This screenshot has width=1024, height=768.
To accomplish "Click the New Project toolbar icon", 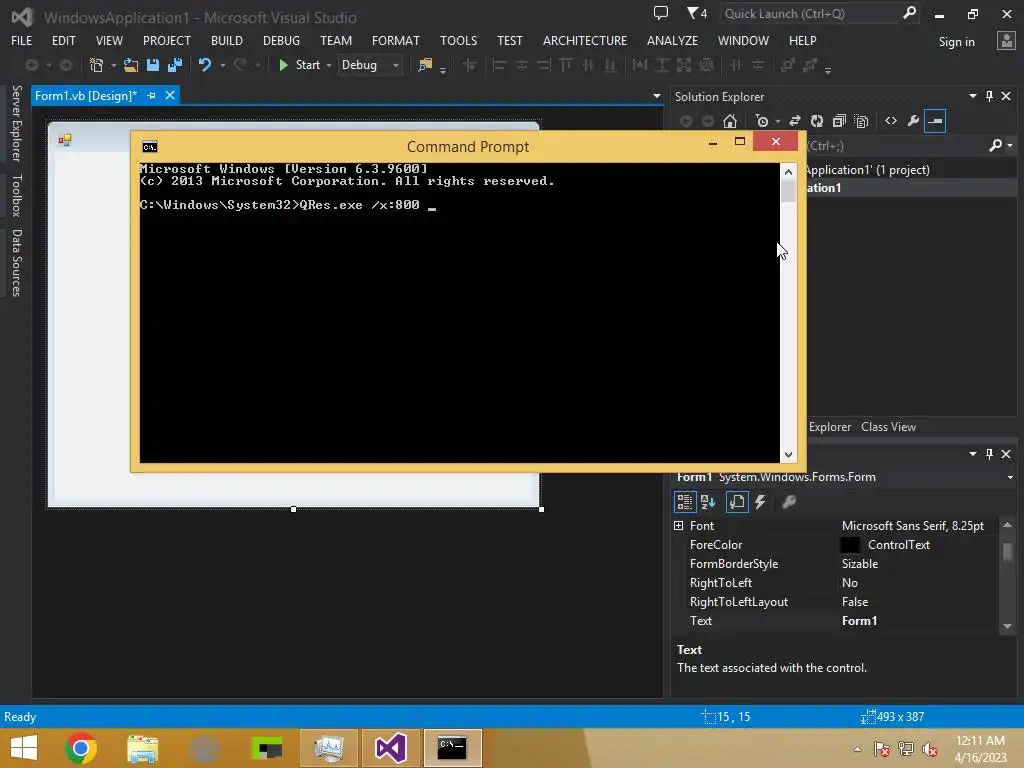I will click(x=96, y=65).
